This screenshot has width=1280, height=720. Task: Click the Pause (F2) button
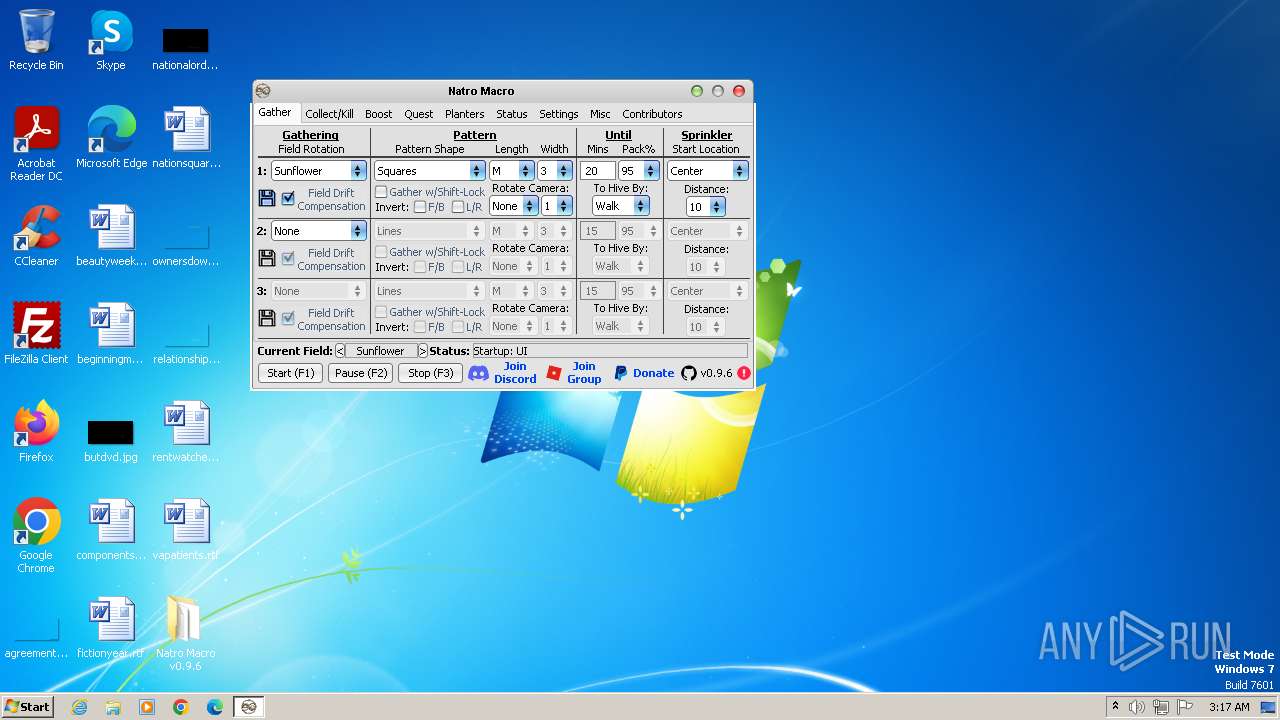click(360, 373)
